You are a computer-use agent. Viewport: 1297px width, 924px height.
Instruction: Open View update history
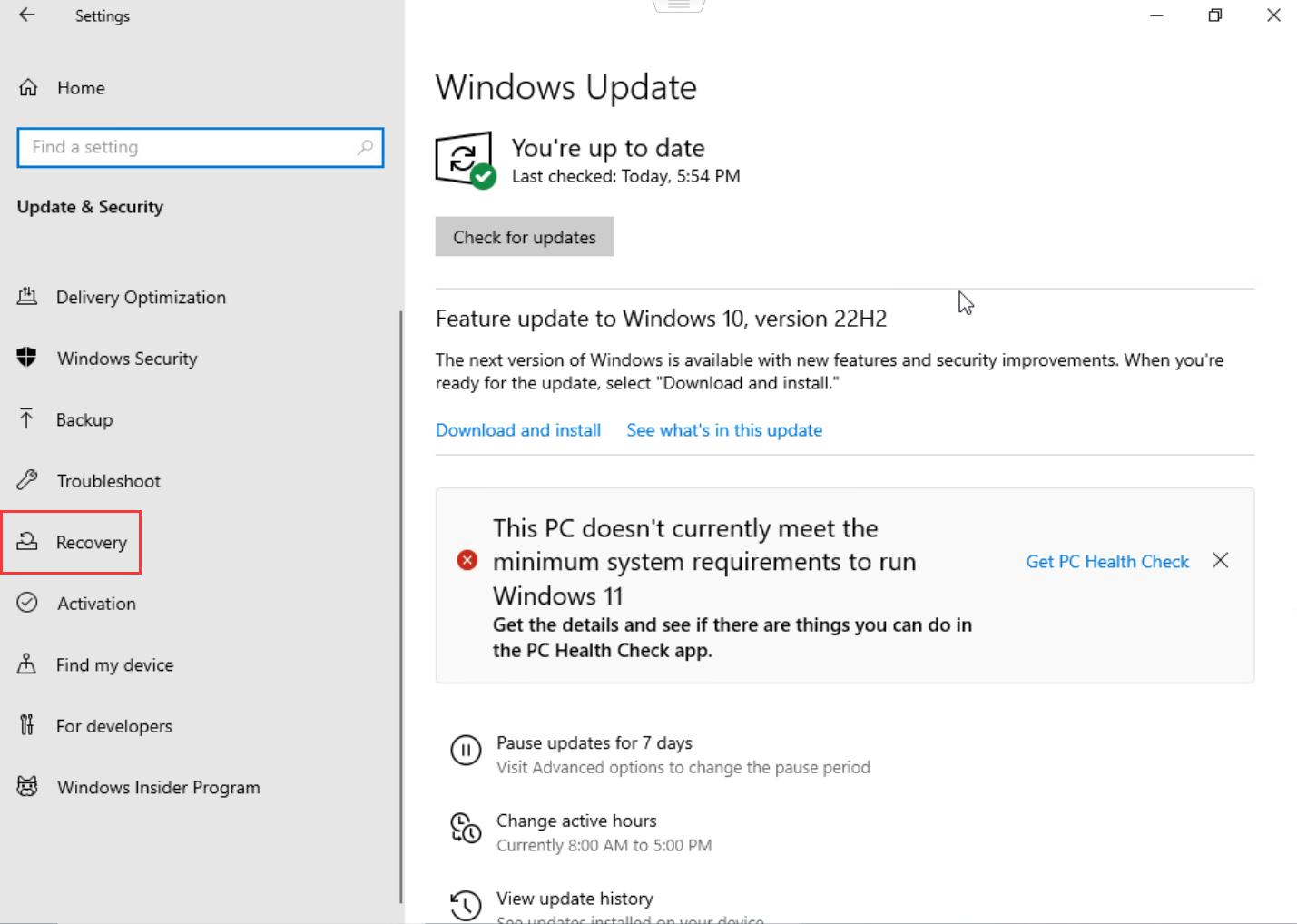click(575, 899)
